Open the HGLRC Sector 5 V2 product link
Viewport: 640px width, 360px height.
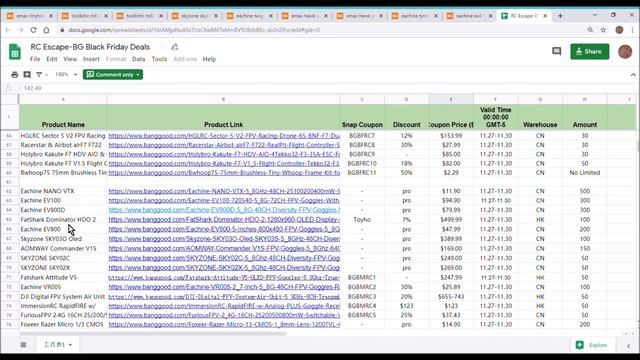pyautogui.click(x=224, y=136)
